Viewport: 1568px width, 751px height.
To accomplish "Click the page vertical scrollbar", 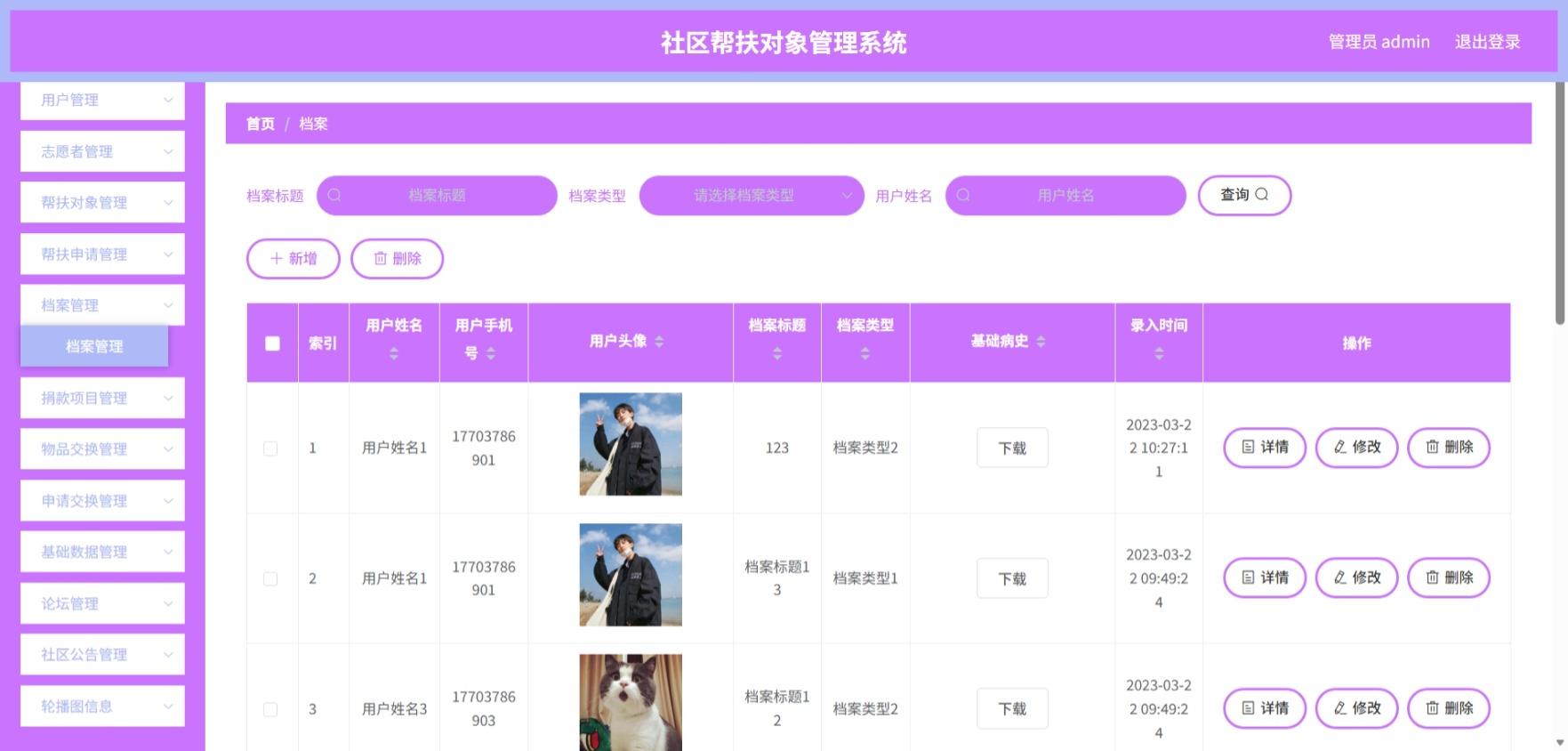I will pos(1561,204).
